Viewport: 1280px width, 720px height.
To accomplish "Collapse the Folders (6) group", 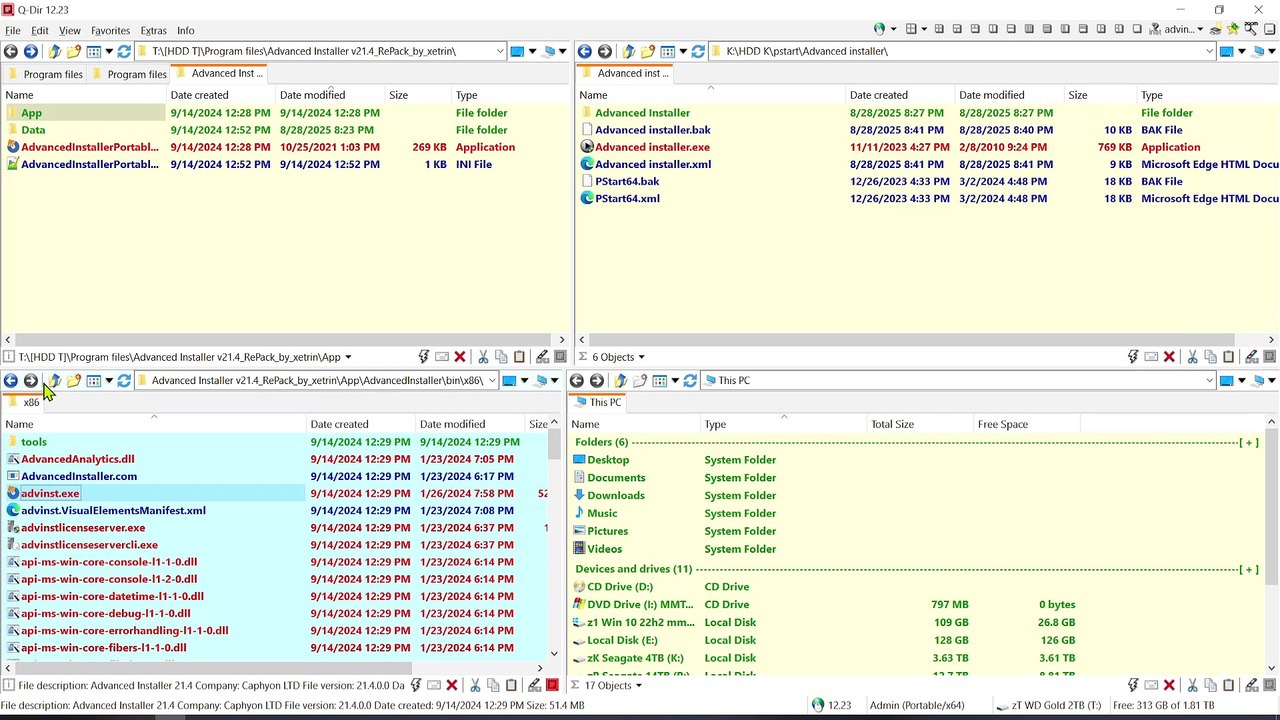I will (1249, 442).
